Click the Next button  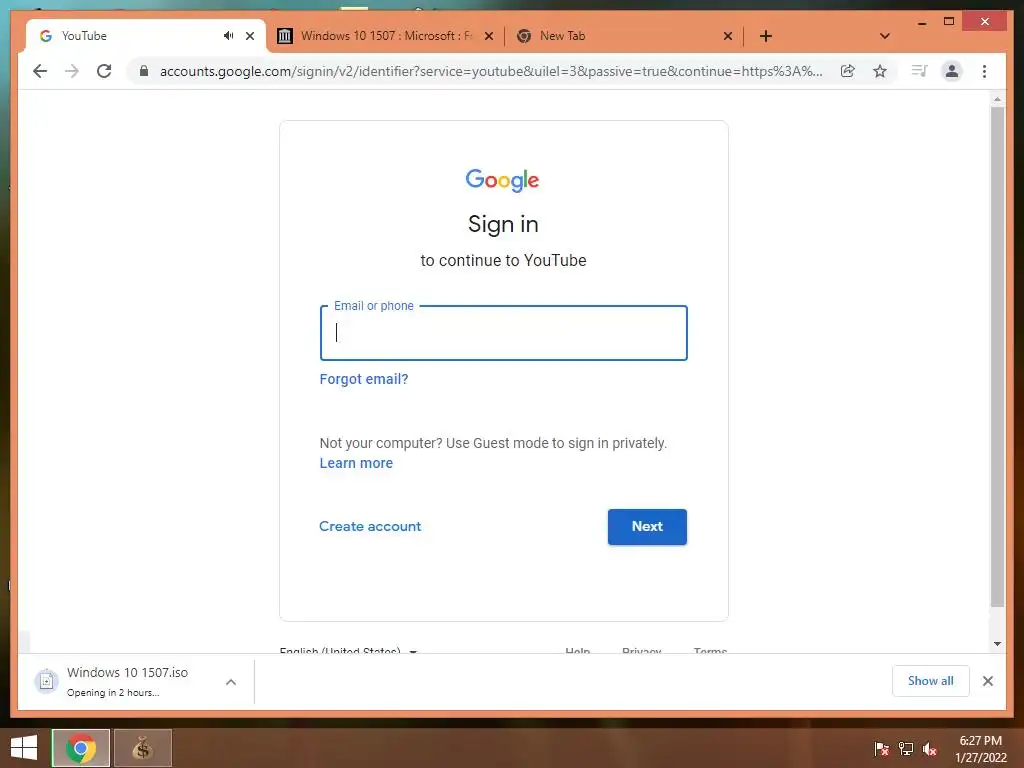647,527
